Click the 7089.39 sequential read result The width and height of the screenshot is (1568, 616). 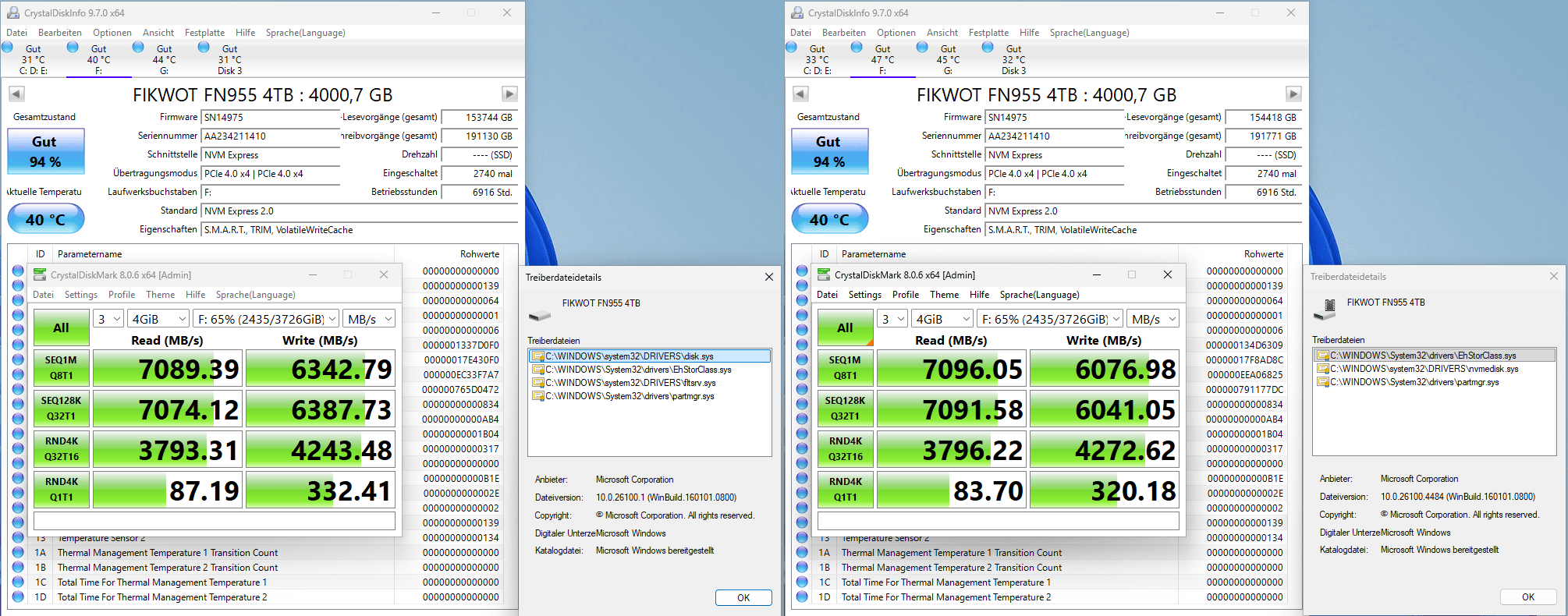[x=166, y=368]
